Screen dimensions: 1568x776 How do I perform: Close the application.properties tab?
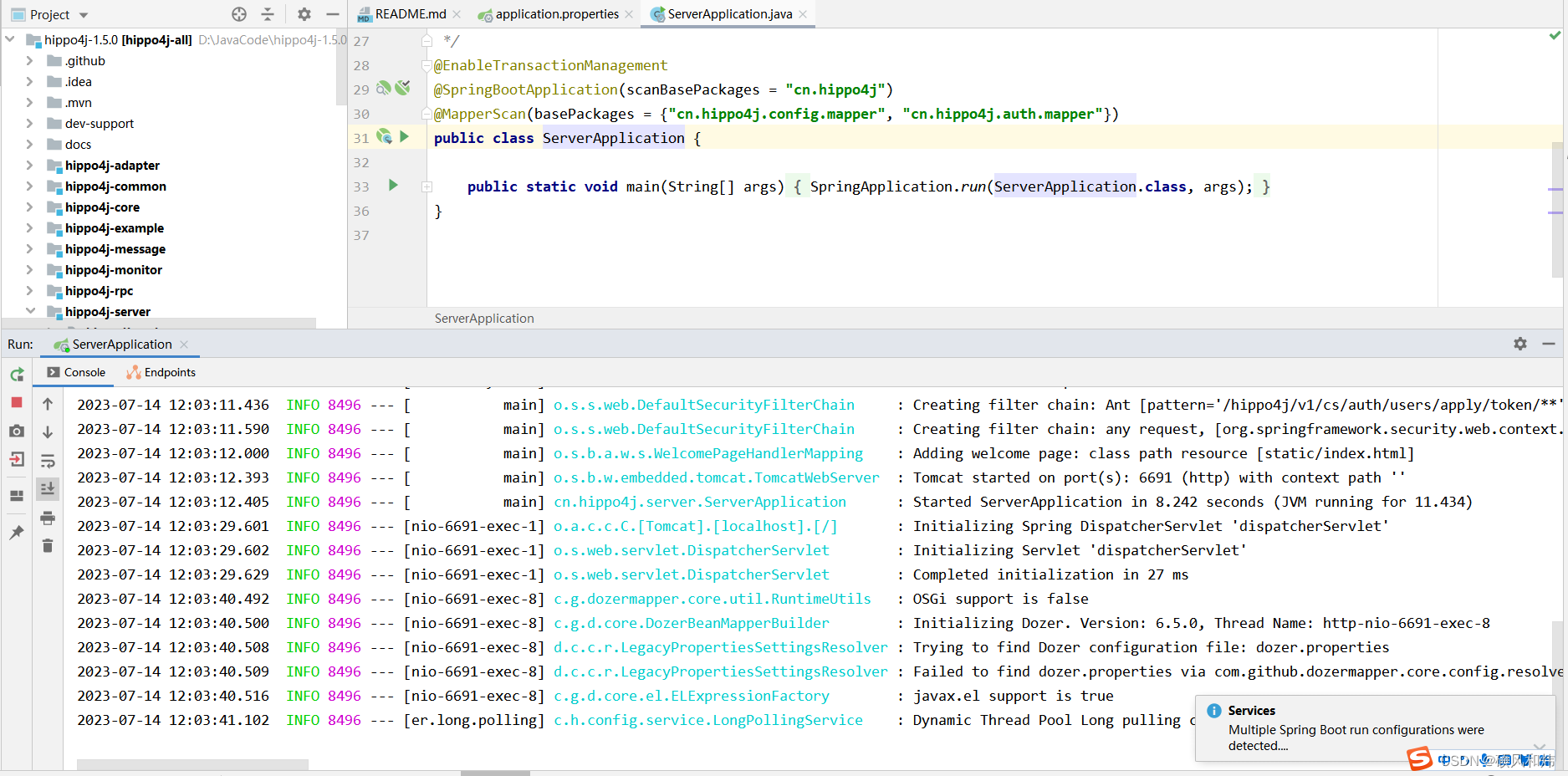click(x=629, y=14)
